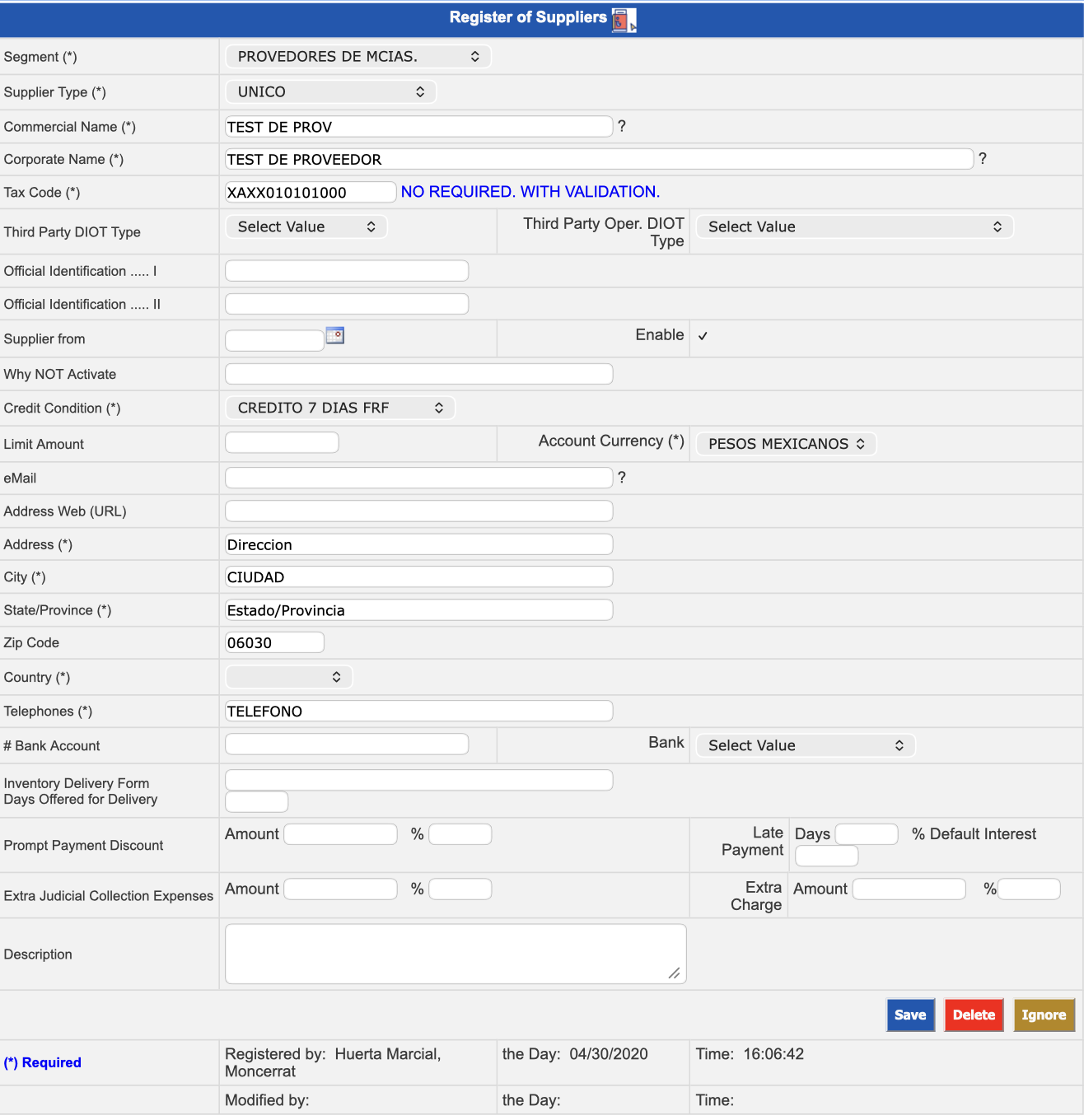The width and height of the screenshot is (1084, 1120).
Task: Click the Register of Suppliers header icon
Action: coord(624,20)
